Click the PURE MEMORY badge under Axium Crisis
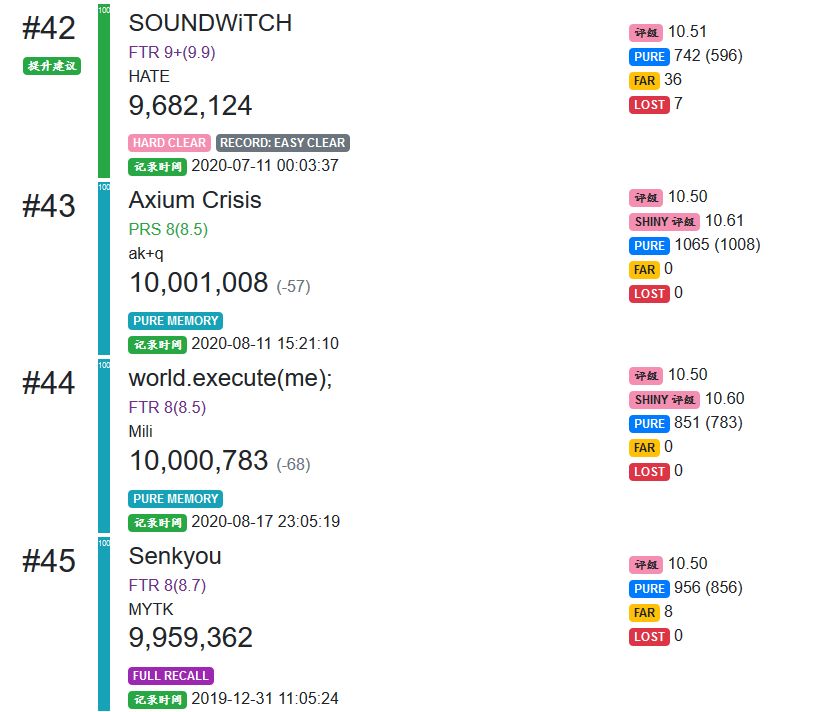 tap(175, 321)
